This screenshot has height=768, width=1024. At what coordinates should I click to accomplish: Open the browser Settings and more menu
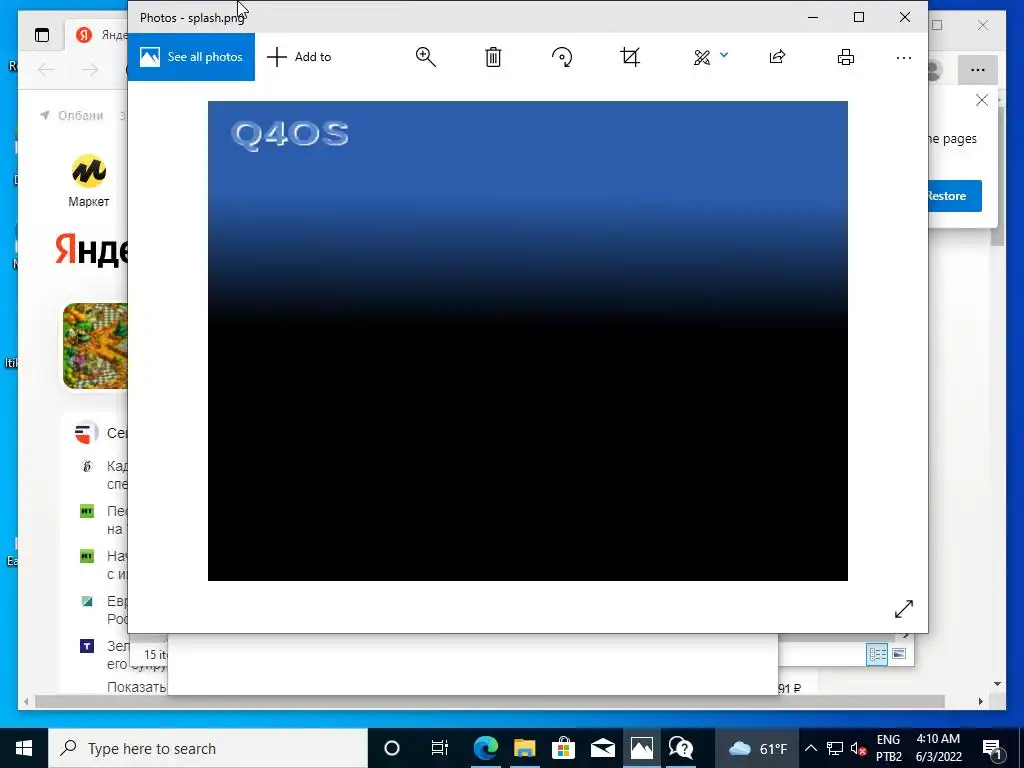[978, 70]
